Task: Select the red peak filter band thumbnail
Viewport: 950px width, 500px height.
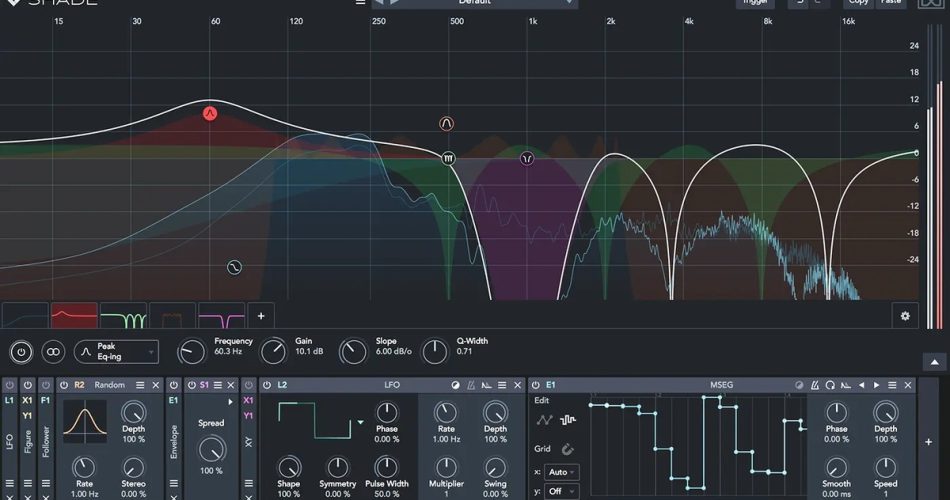Action: [74, 316]
